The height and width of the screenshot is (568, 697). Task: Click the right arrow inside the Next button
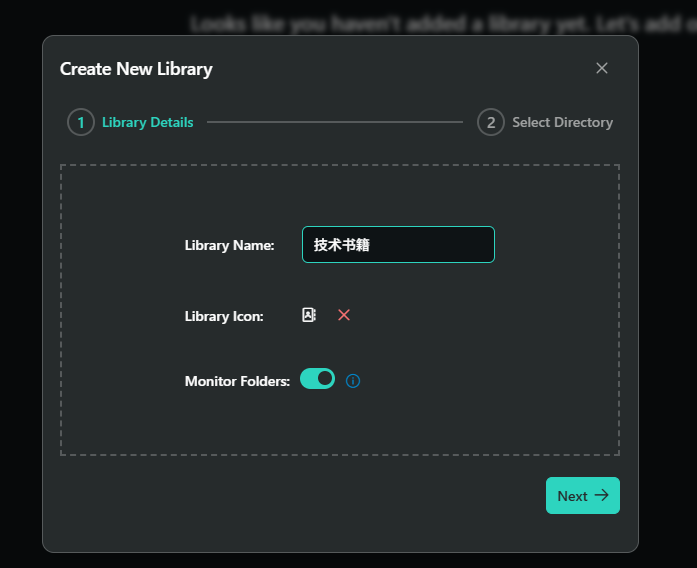pos(601,495)
